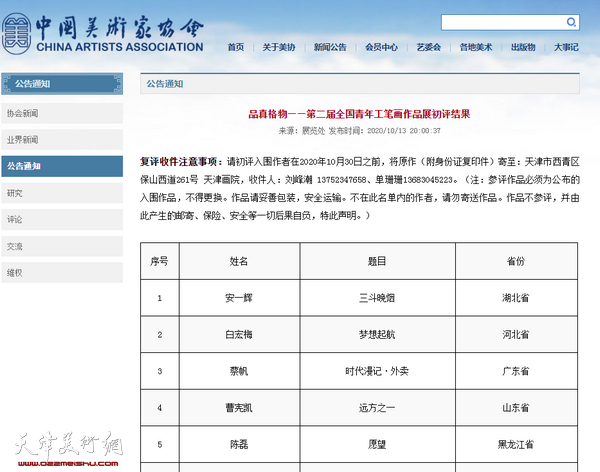Click the province cell 黑龙江省
The height and width of the screenshot is (472, 600).
click(516, 444)
